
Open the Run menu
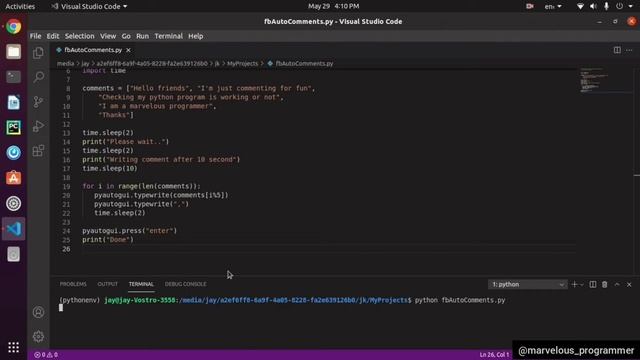(142, 36)
